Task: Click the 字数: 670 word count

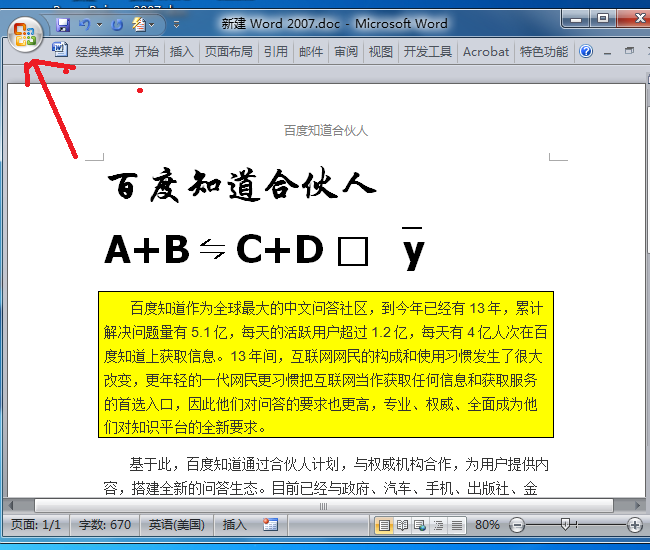Action: coord(104,525)
